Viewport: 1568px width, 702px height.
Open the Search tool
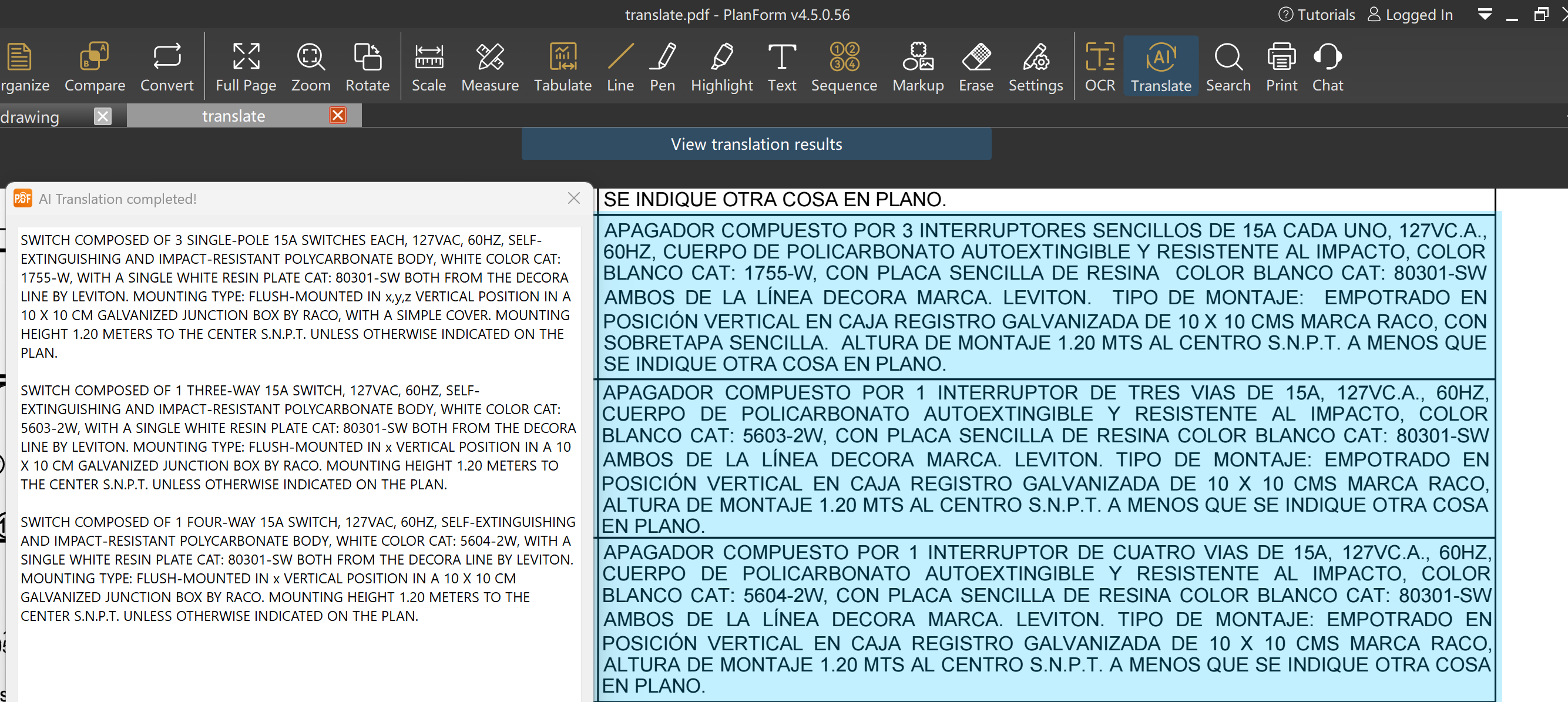[1228, 66]
